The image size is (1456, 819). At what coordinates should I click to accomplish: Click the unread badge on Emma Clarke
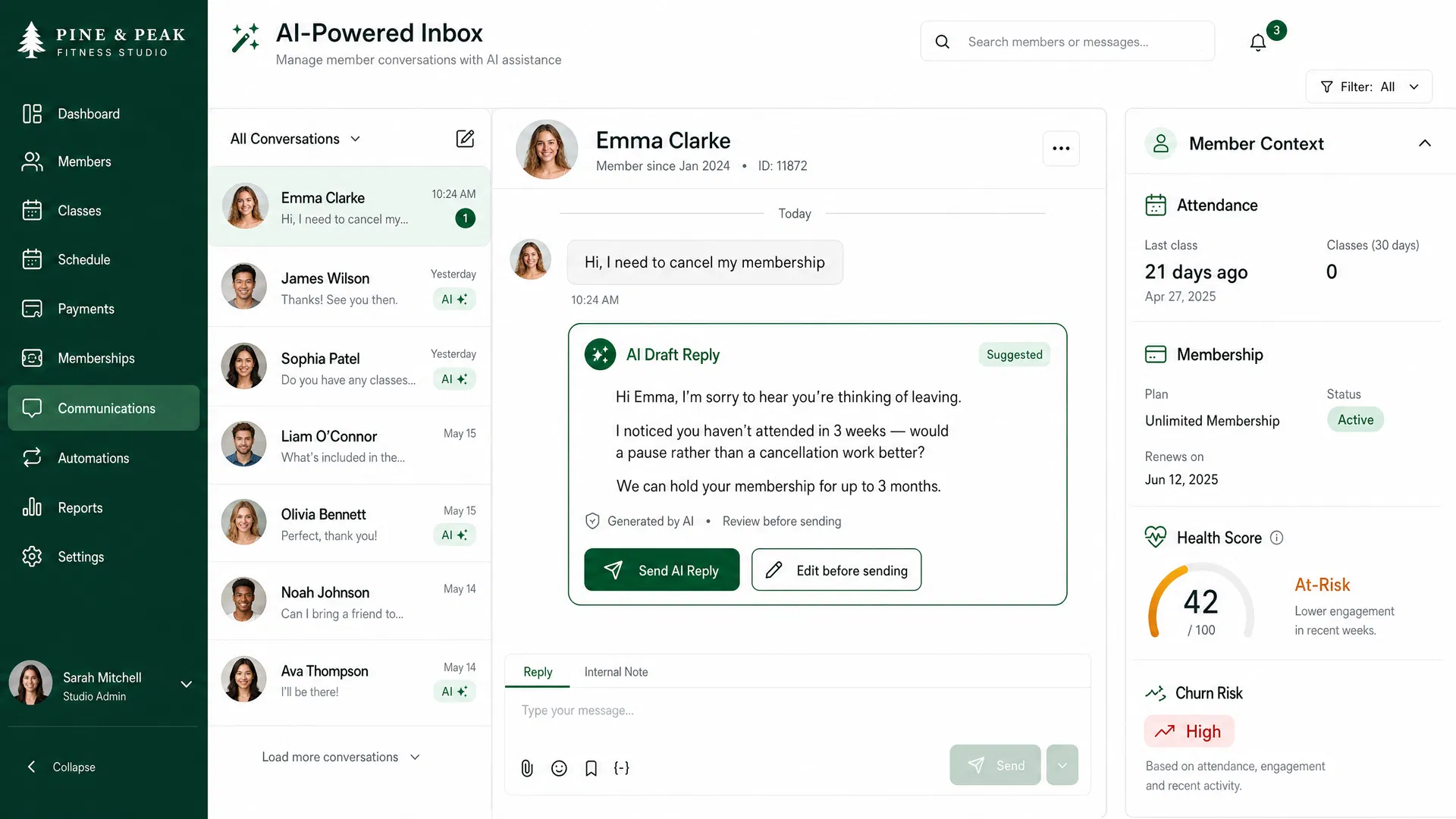(466, 218)
